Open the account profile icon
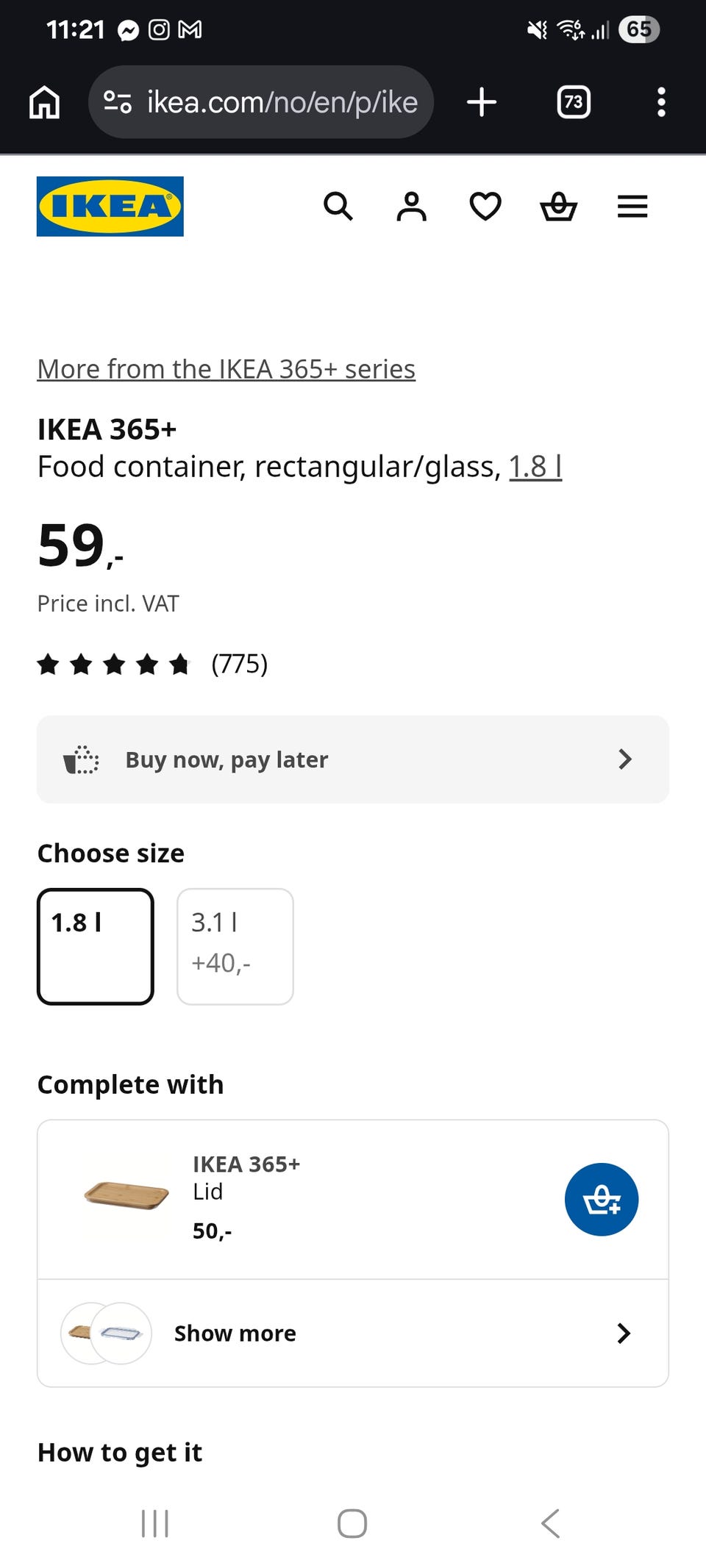This screenshot has width=706, height=1568. click(x=412, y=207)
